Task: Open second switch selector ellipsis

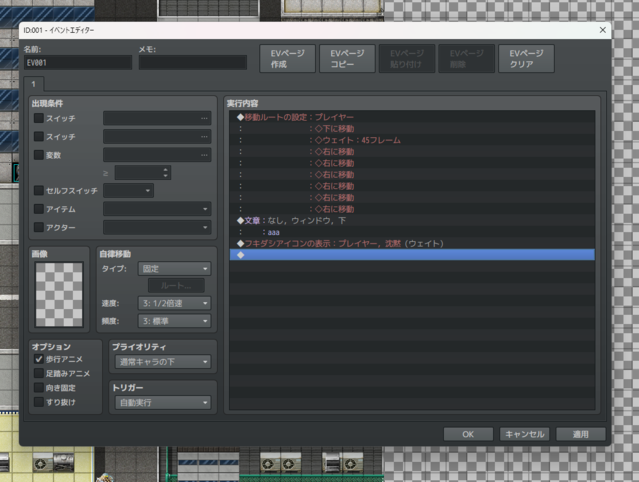Action: (204, 136)
